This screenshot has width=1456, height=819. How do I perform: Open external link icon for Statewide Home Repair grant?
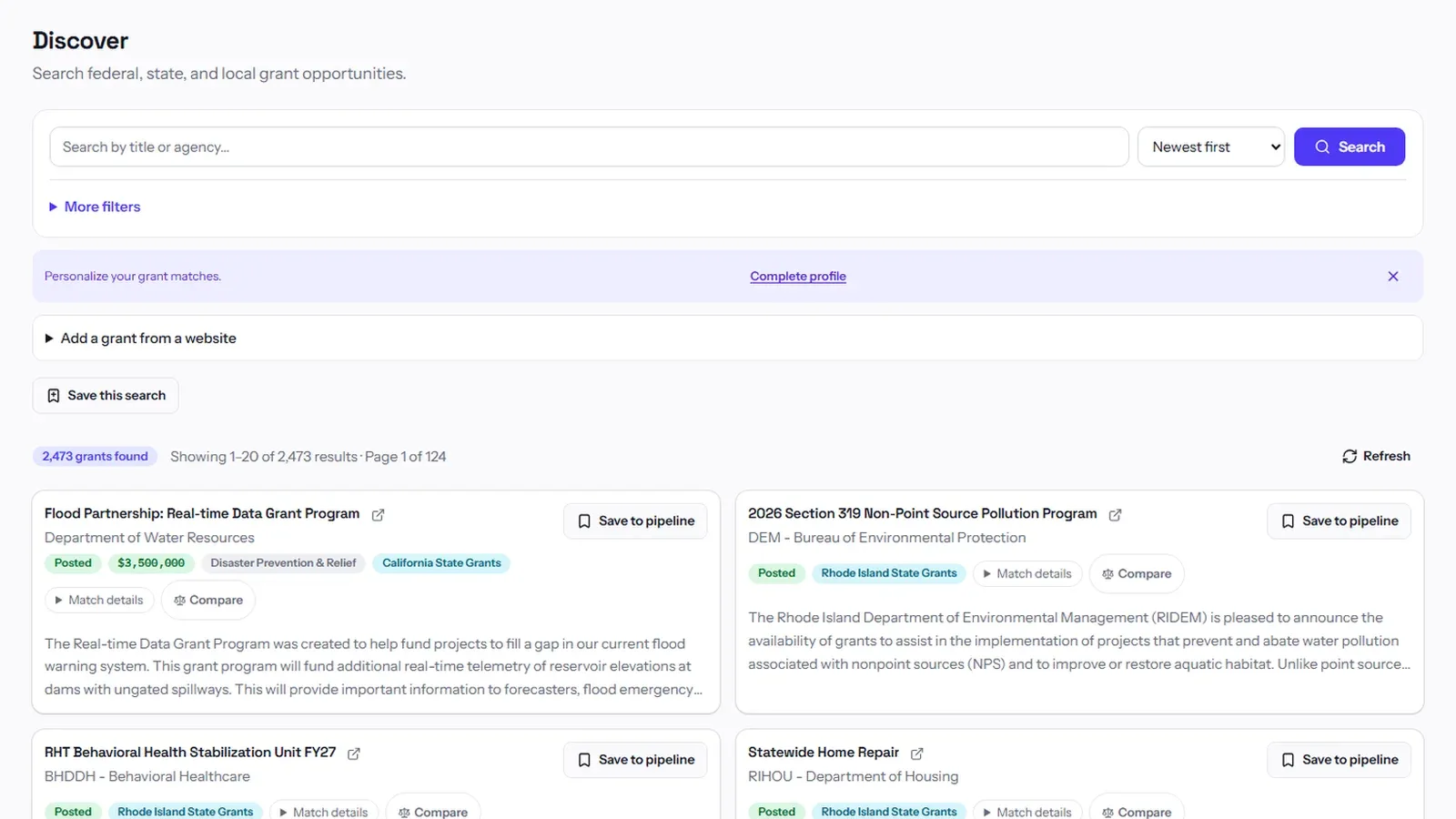[x=917, y=753]
